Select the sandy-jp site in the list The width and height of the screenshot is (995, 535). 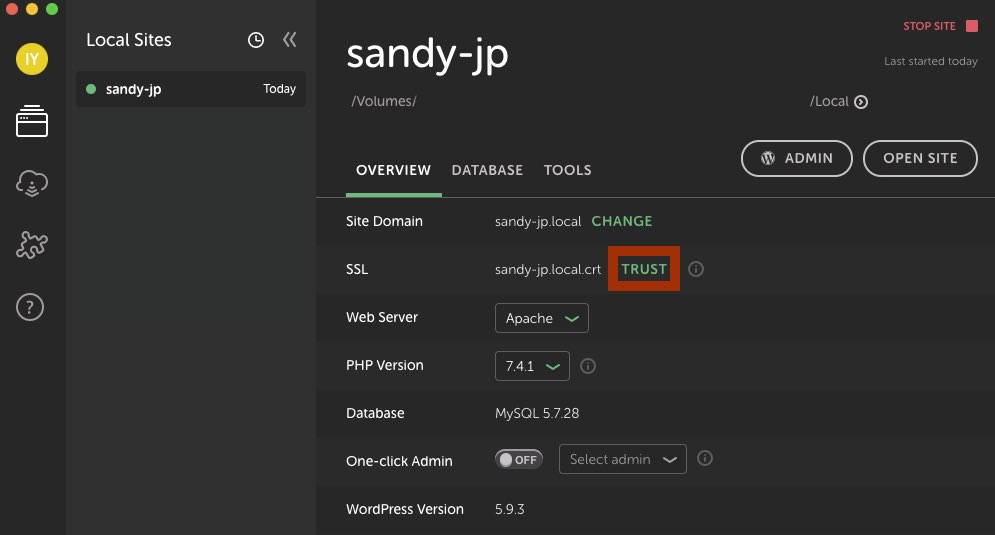pos(190,89)
